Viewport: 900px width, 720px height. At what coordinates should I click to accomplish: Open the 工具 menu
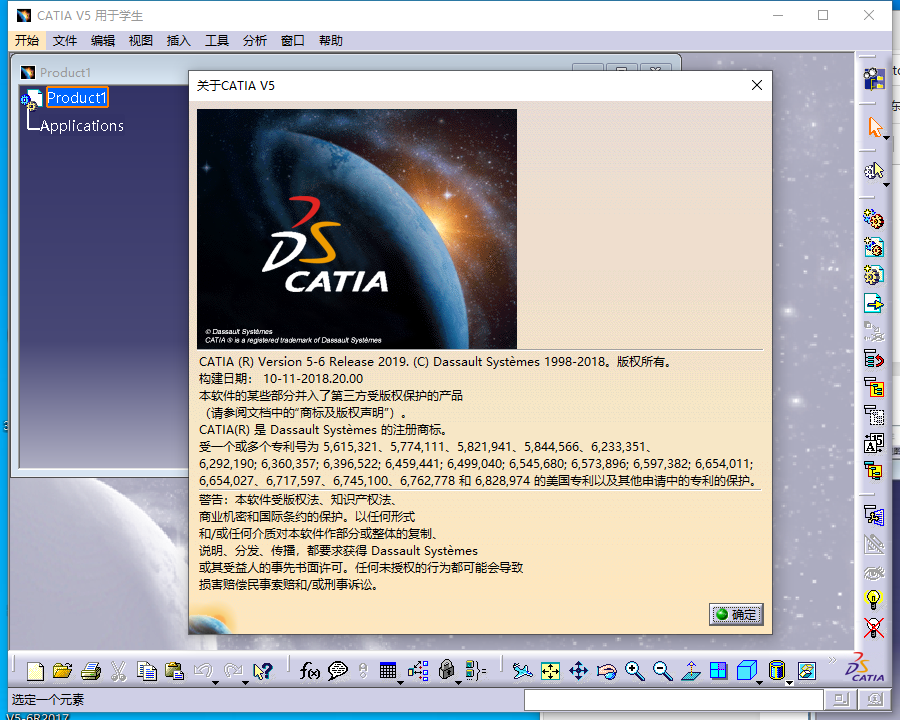click(x=216, y=41)
